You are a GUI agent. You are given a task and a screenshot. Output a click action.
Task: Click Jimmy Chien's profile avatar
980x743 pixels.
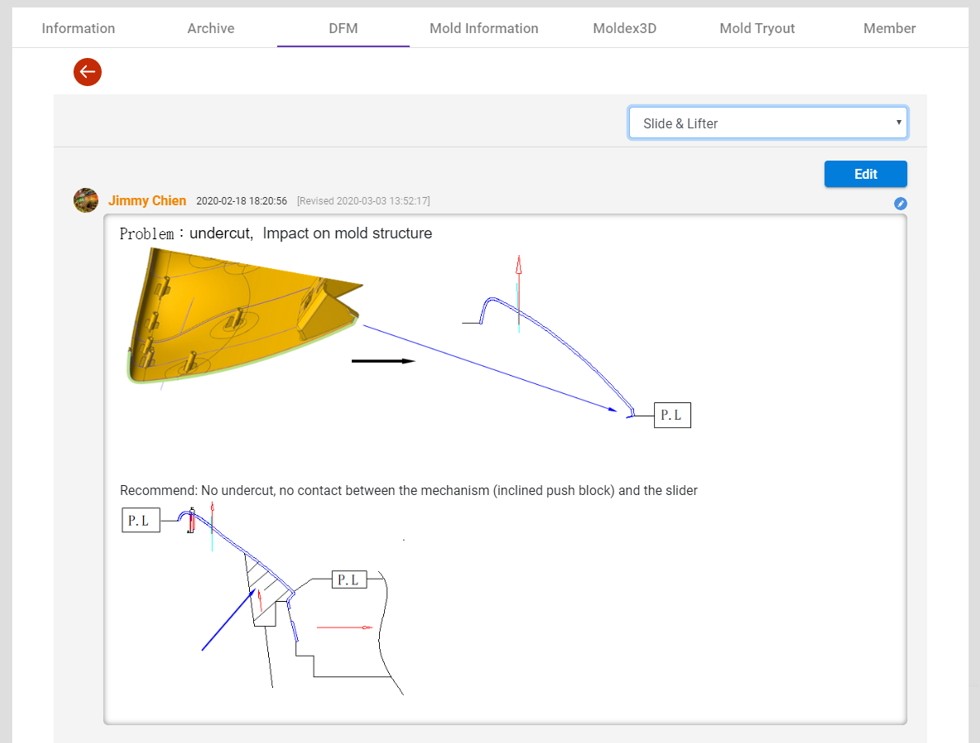pos(86,200)
